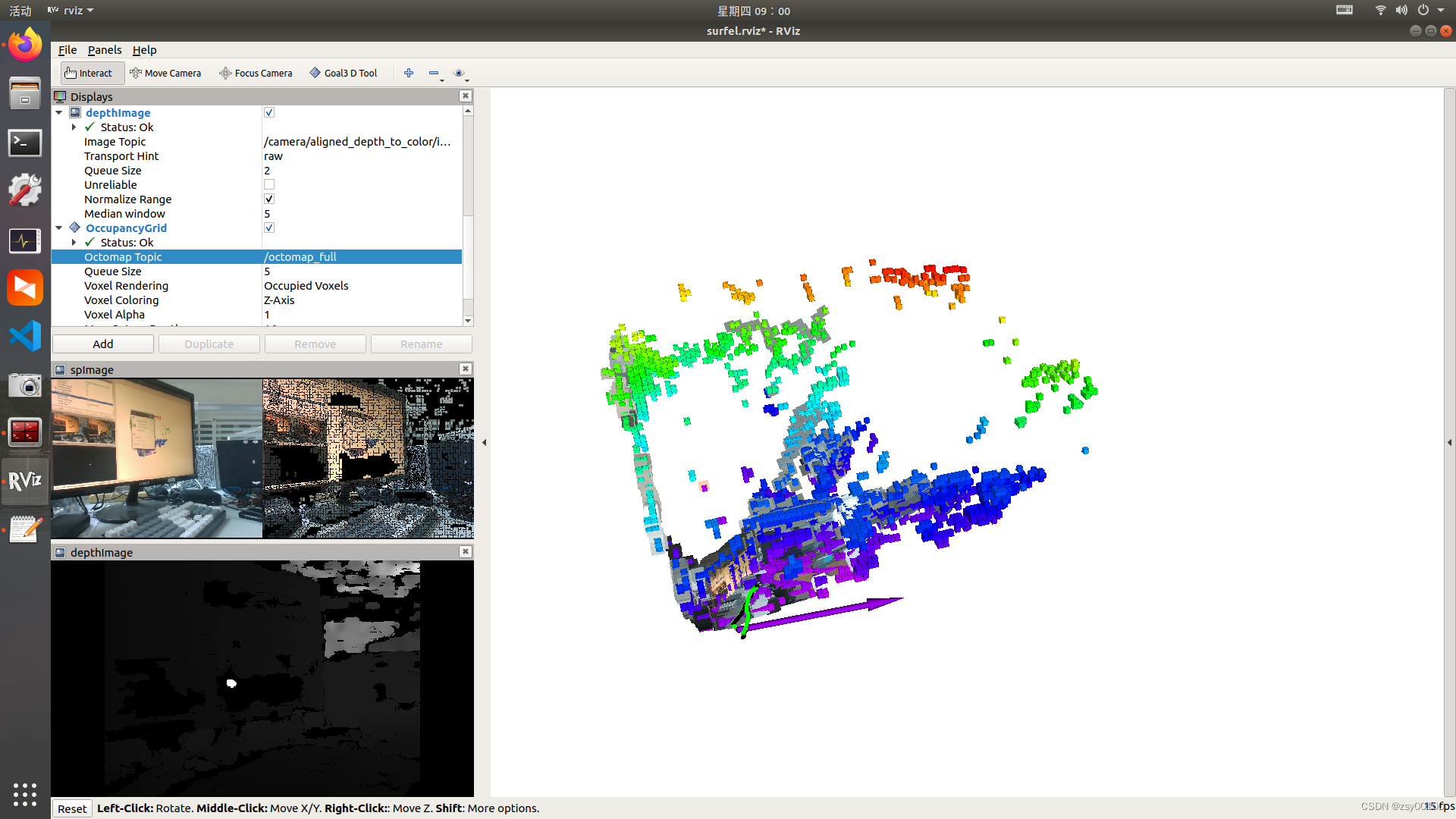Toggle the Normalize Range checkbox
This screenshot has height=819, width=1456.
269,199
